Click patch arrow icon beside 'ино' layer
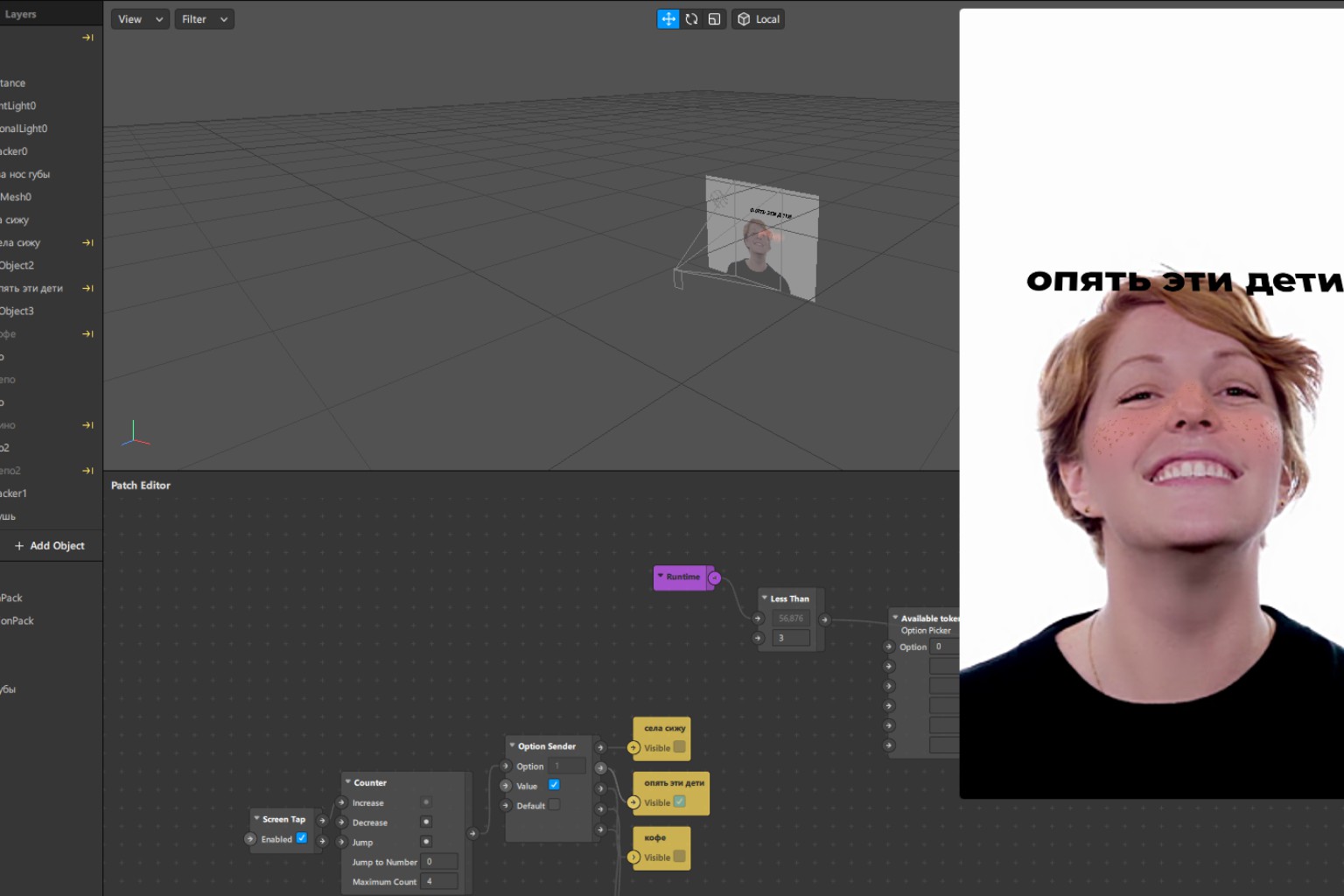 [87, 425]
